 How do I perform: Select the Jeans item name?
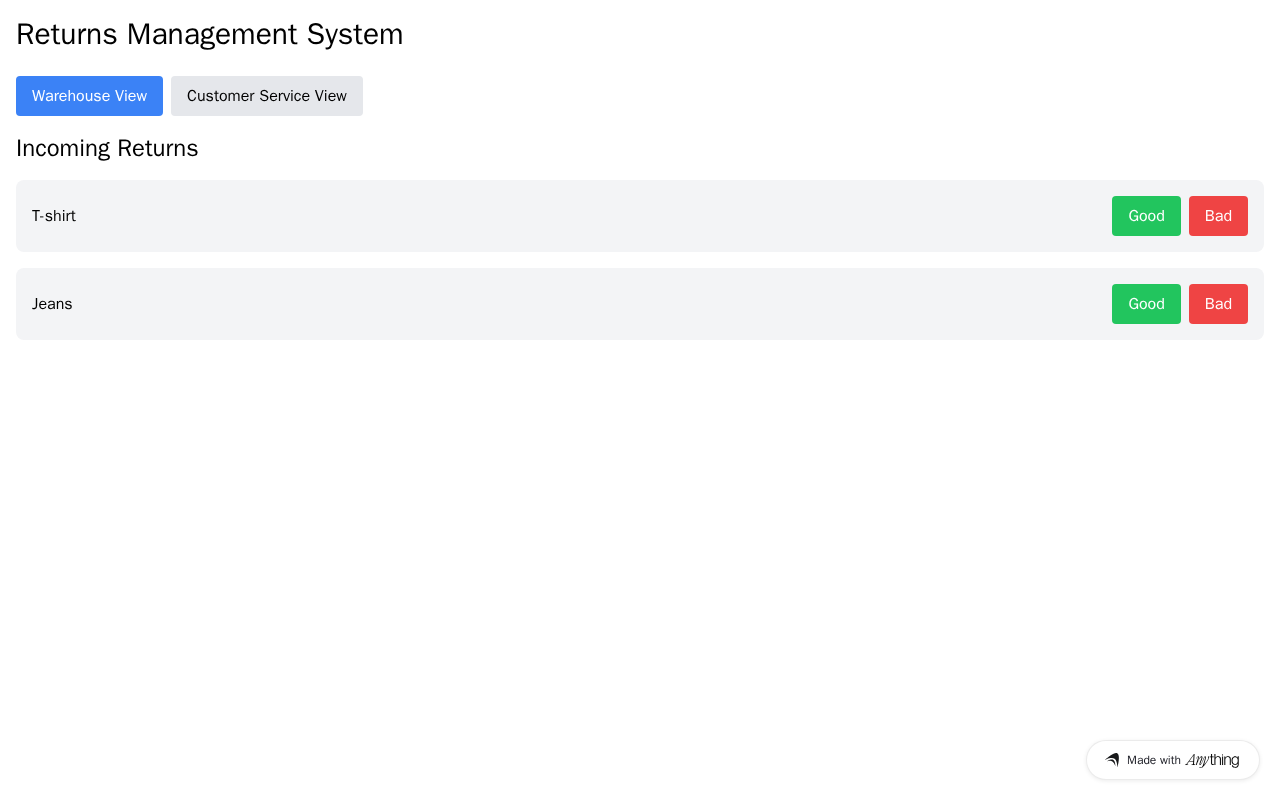click(52, 304)
